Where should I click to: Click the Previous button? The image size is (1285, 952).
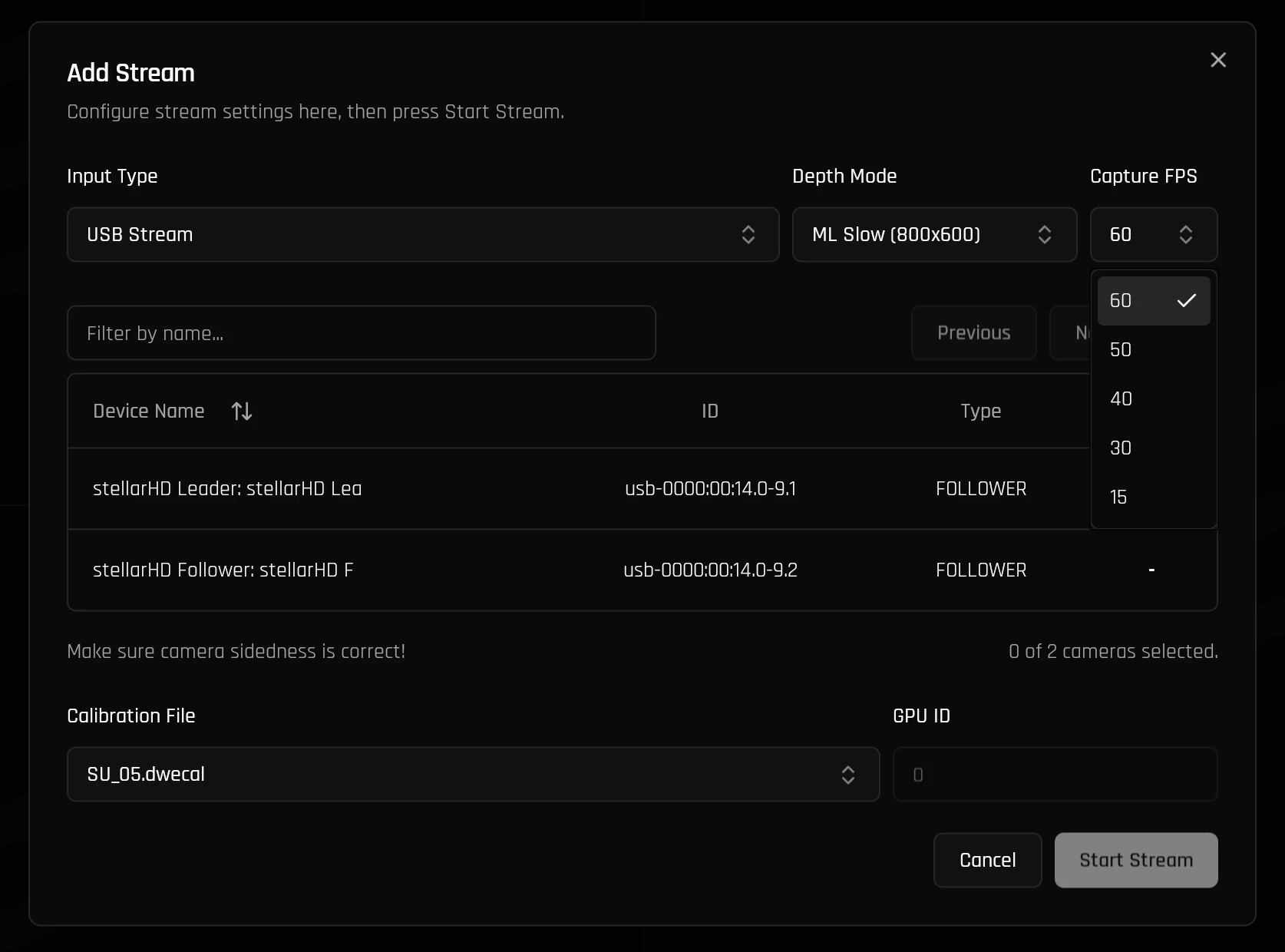pos(973,332)
